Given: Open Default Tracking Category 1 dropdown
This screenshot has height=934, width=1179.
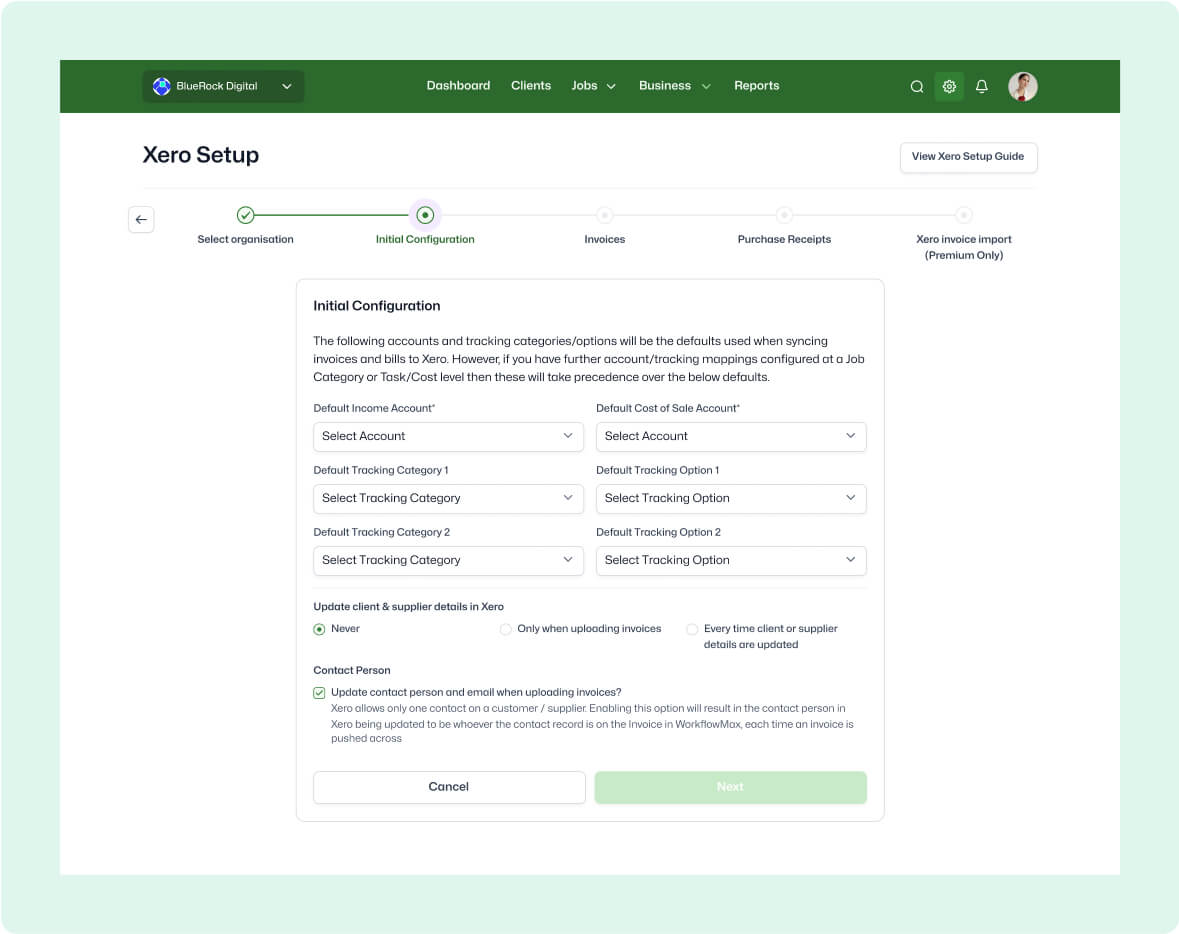Looking at the screenshot, I should pyautogui.click(x=448, y=499).
